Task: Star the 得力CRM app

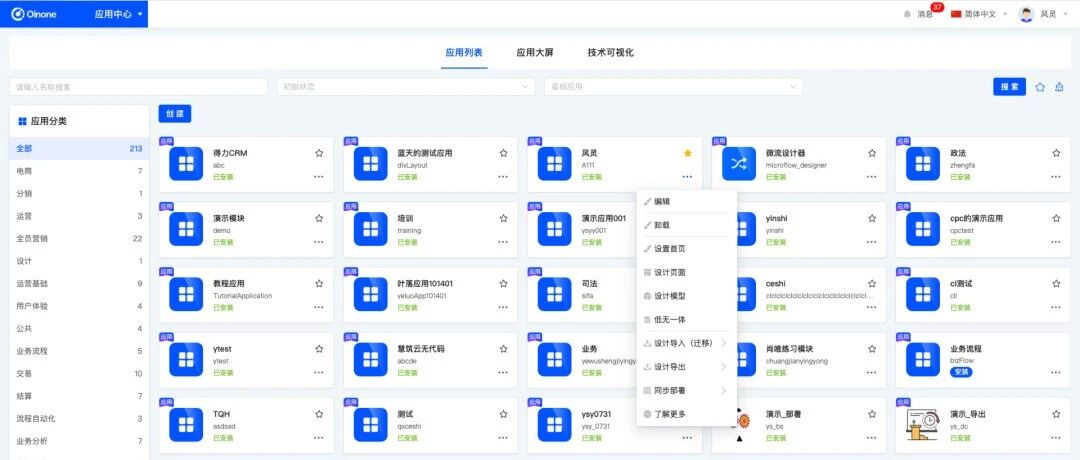Action: [x=319, y=153]
